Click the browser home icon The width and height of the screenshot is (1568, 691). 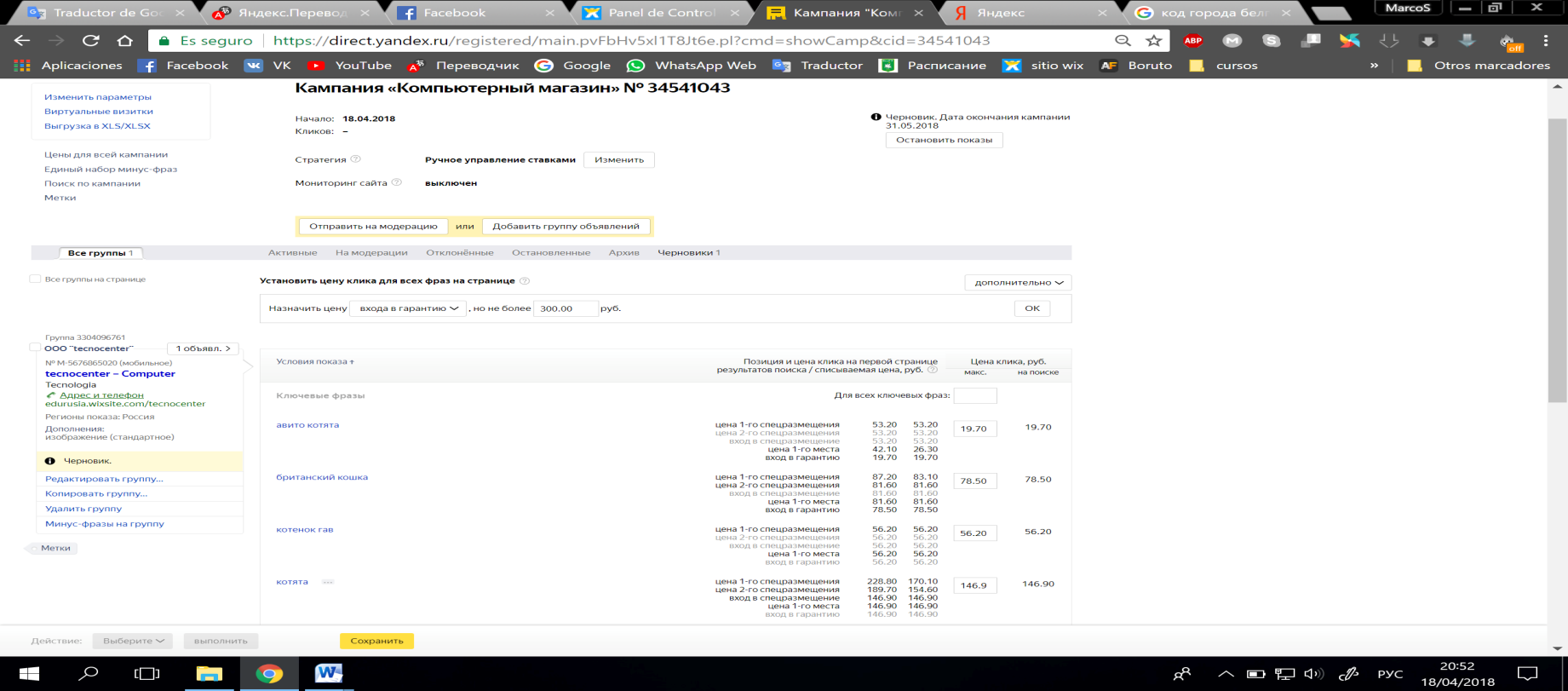125,40
